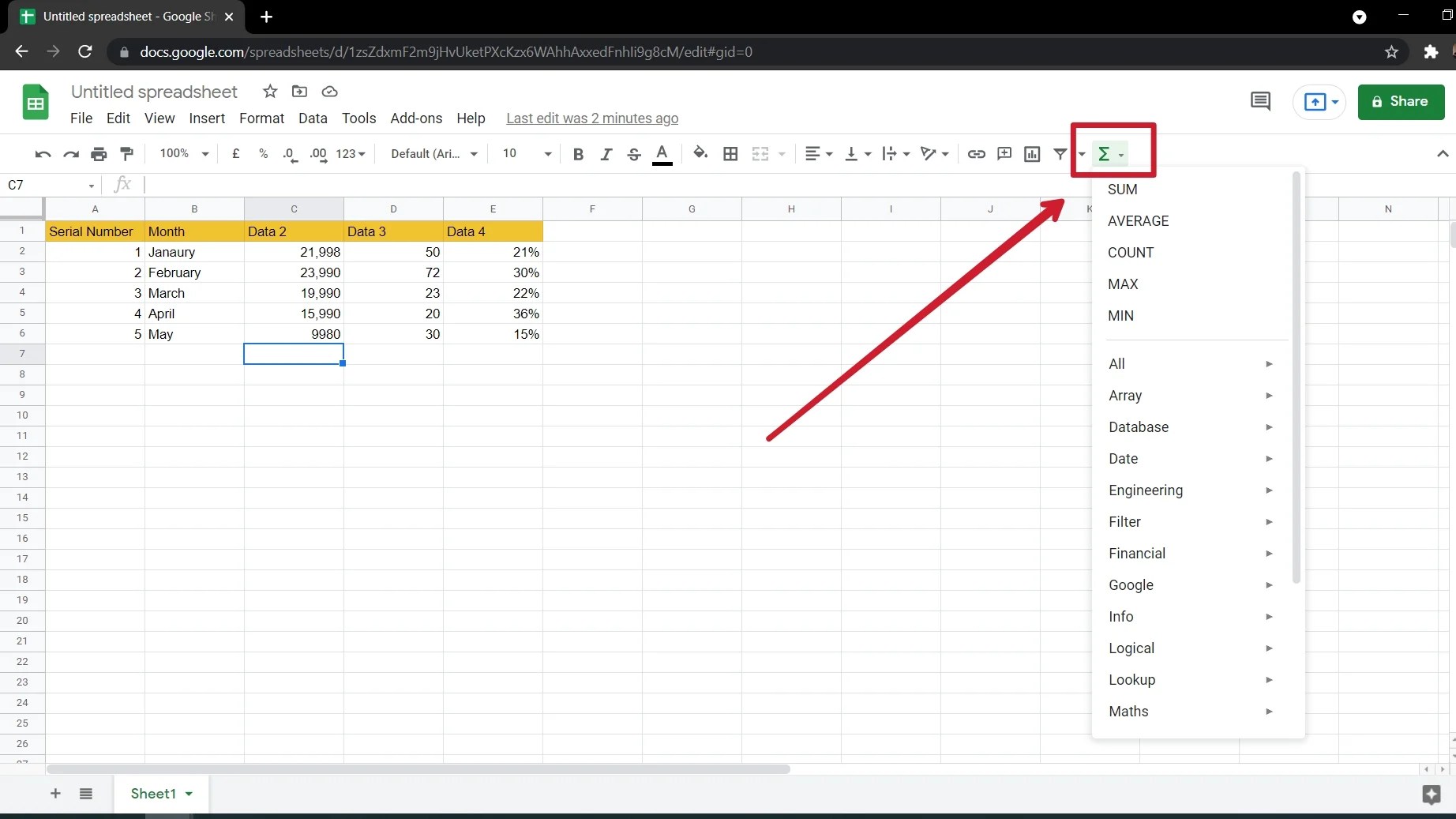Select the Paint format tool
The height and width of the screenshot is (819, 1456).
tap(126, 154)
